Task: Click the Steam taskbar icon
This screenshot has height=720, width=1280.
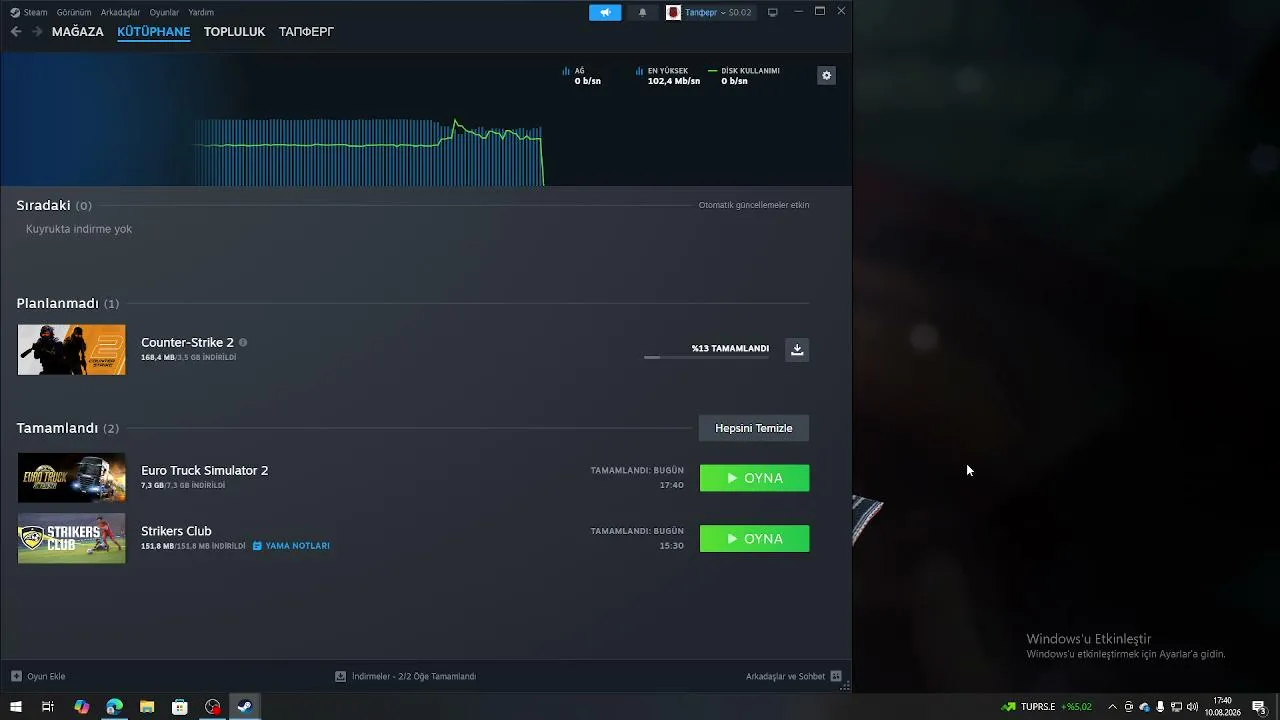Action: (x=245, y=707)
